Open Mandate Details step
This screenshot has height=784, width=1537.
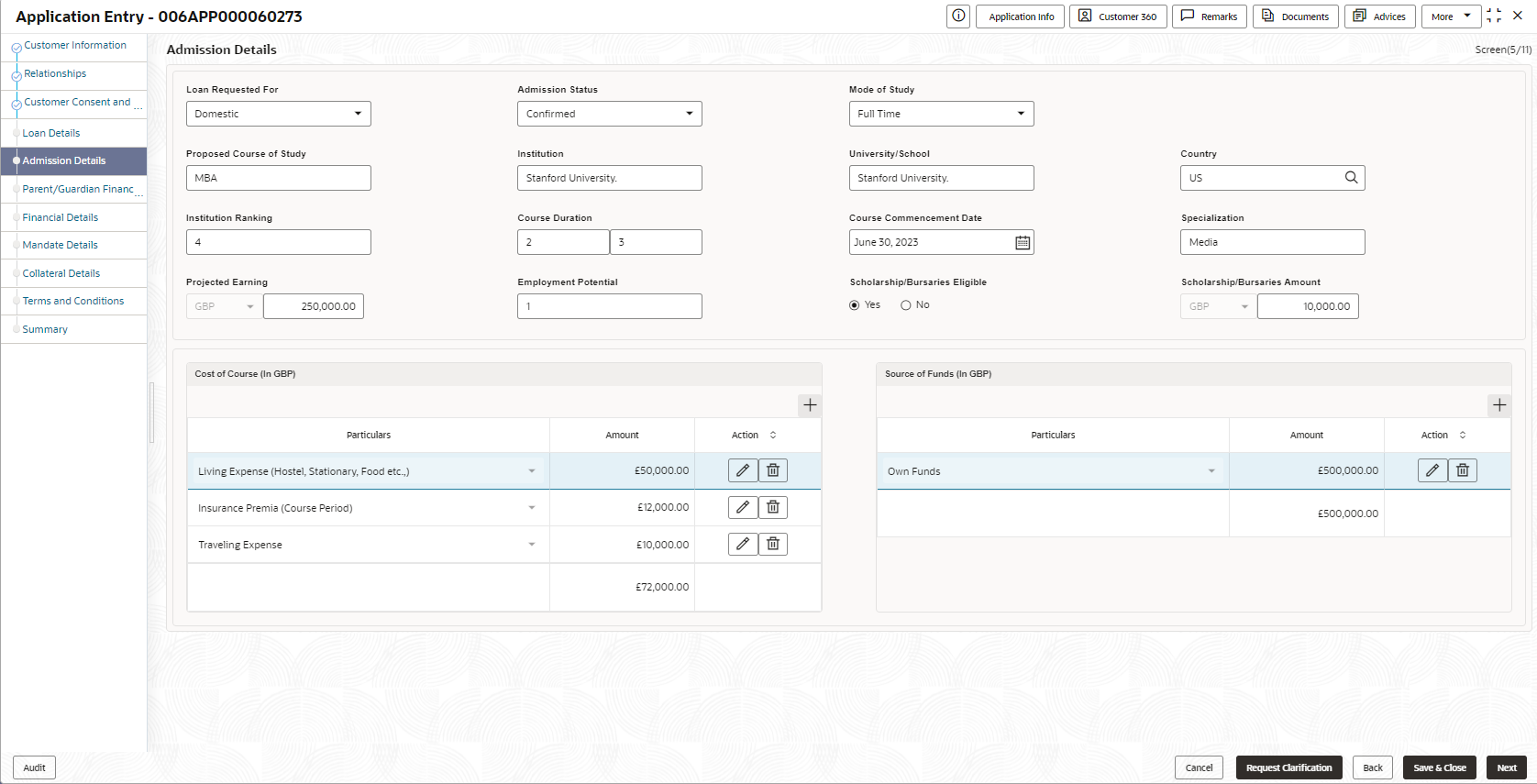(61, 245)
